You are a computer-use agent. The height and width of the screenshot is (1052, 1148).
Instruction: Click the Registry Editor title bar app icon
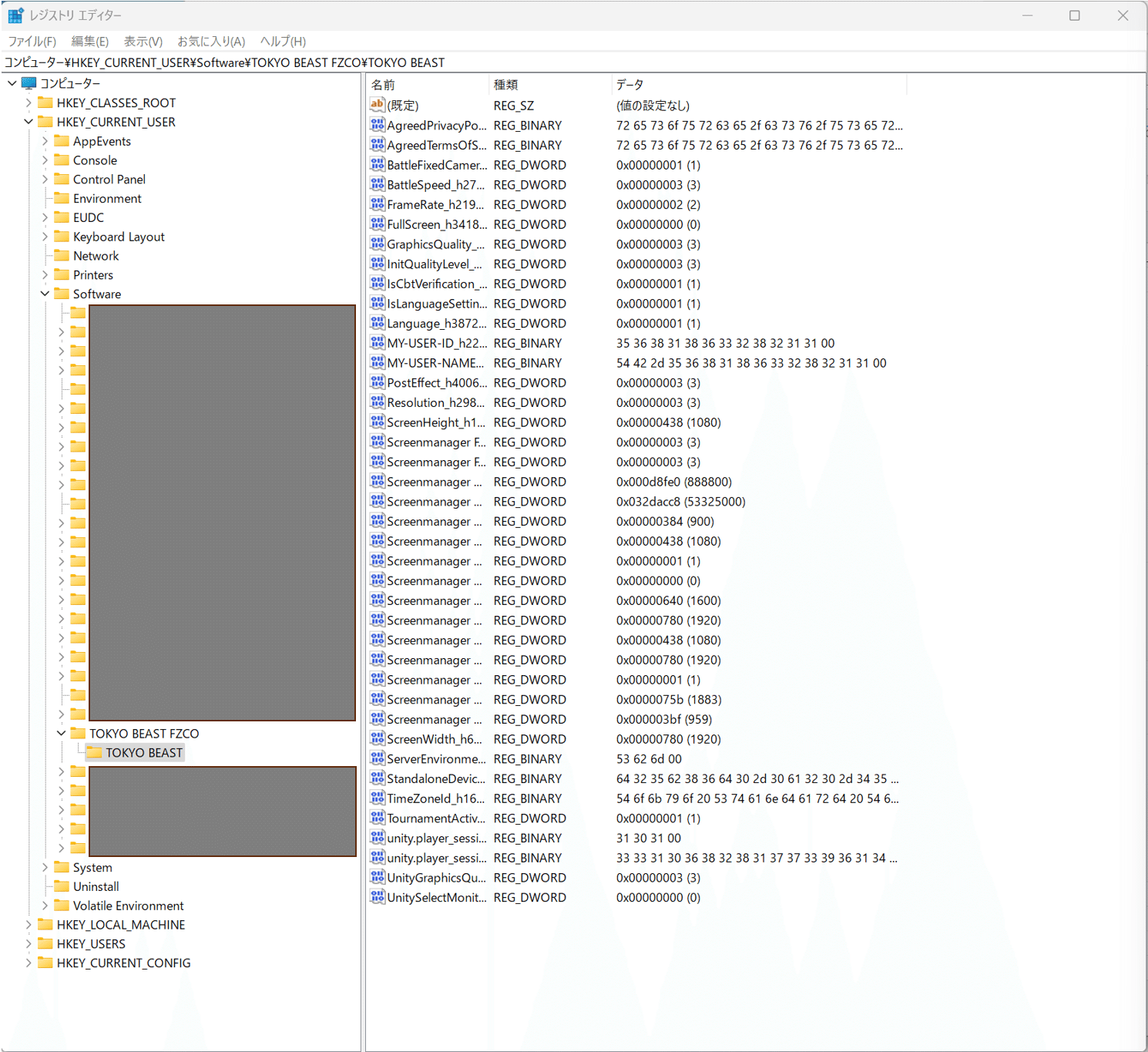coord(15,15)
